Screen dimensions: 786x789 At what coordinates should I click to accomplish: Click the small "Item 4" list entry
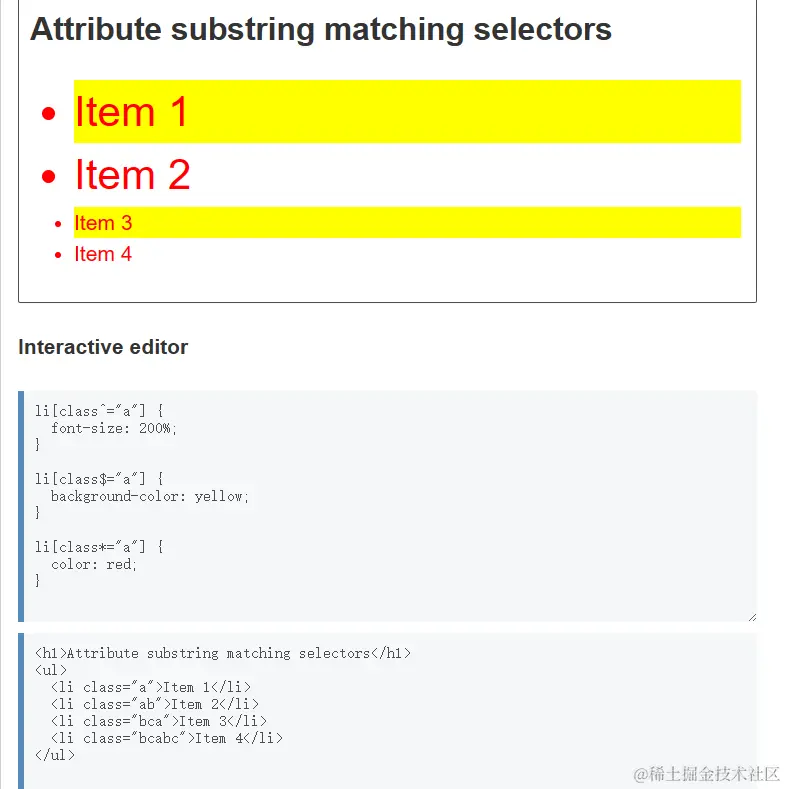(103, 254)
